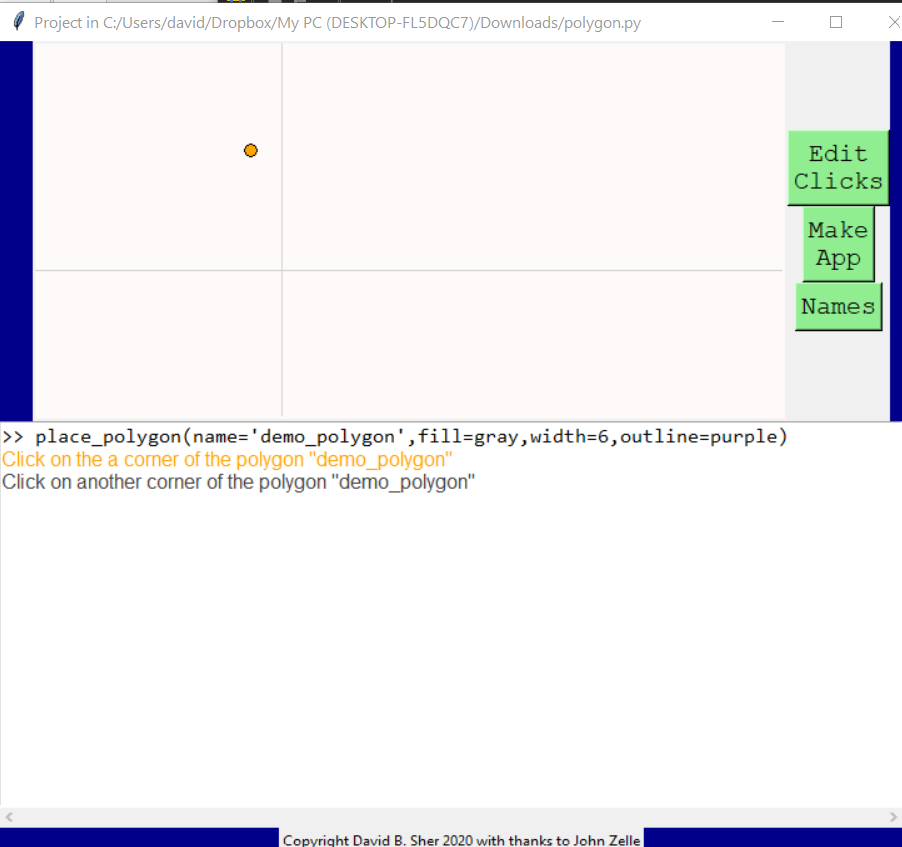902x847 pixels.
Task: Click the Edit Clicks button
Action: pyautogui.click(x=838, y=167)
